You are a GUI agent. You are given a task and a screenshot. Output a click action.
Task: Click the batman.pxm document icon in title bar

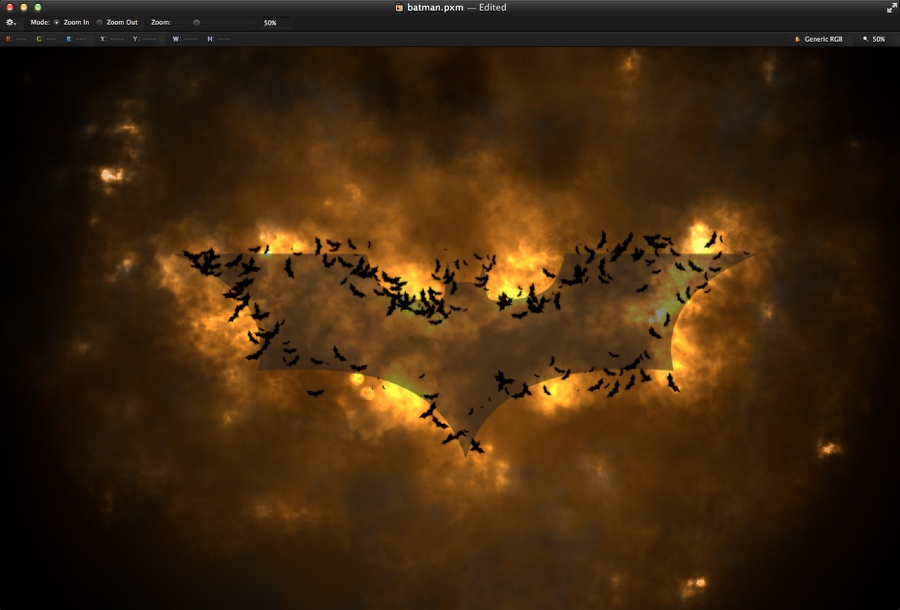[x=399, y=7]
